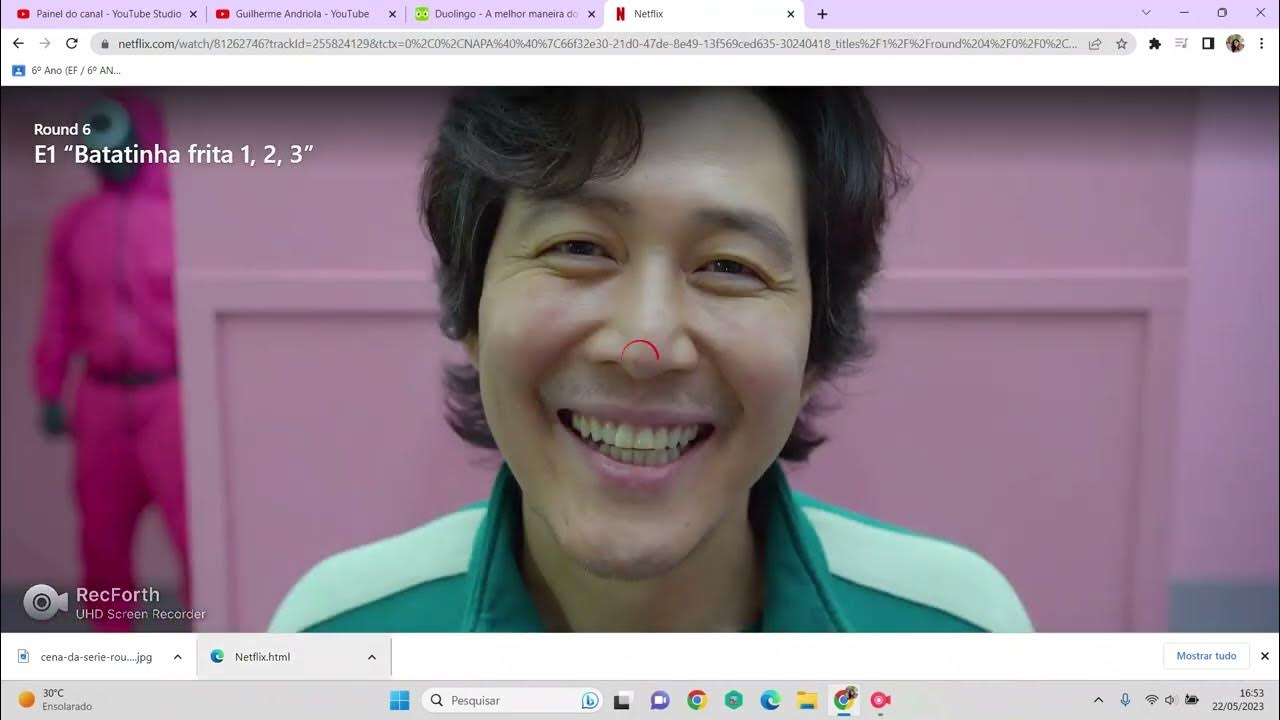The height and width of the screenshot is (720, 1280).
Task: Open downloaded cena-da-serie-rou....jpg file
Action: (87, 657)
